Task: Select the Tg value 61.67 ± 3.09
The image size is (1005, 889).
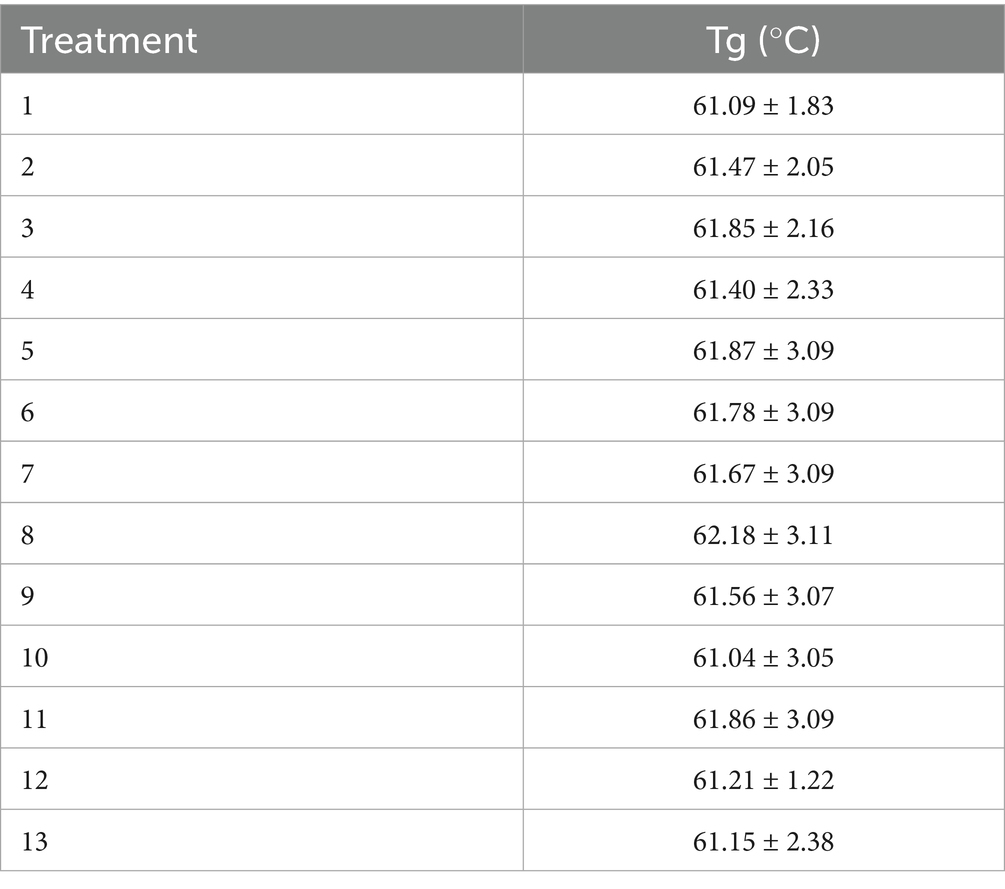Action: (763, 474)
